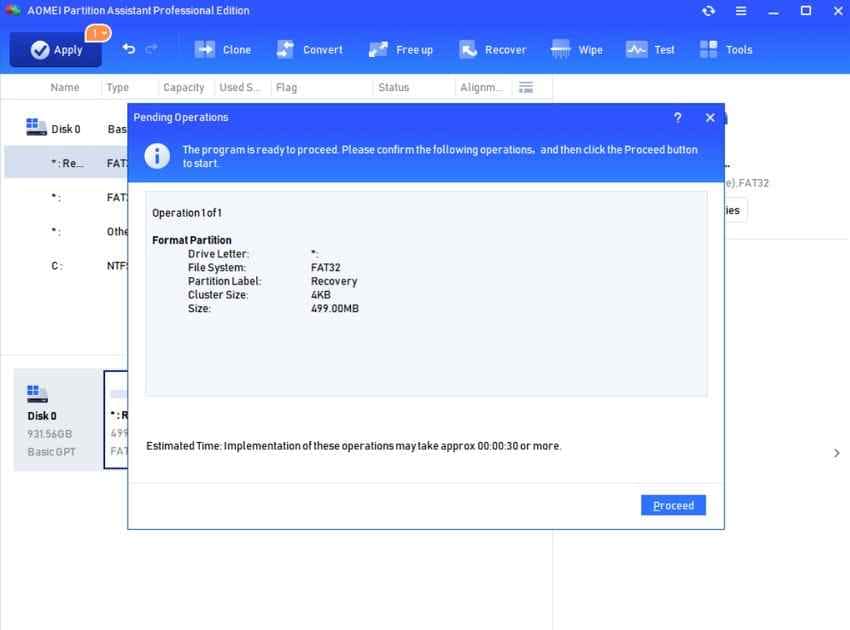This screenshot has width=850, height=630.
Task: Click the Type column header
Action: pos(118,87)
